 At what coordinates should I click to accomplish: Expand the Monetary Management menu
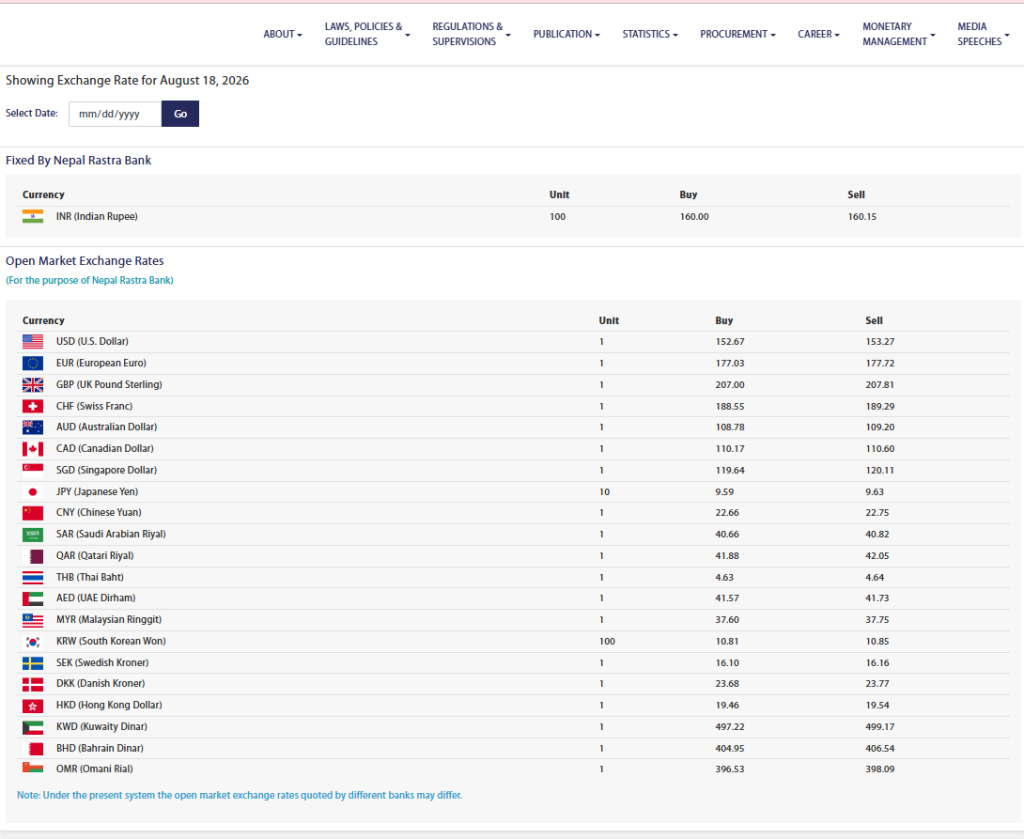click(x=899, y=34)
